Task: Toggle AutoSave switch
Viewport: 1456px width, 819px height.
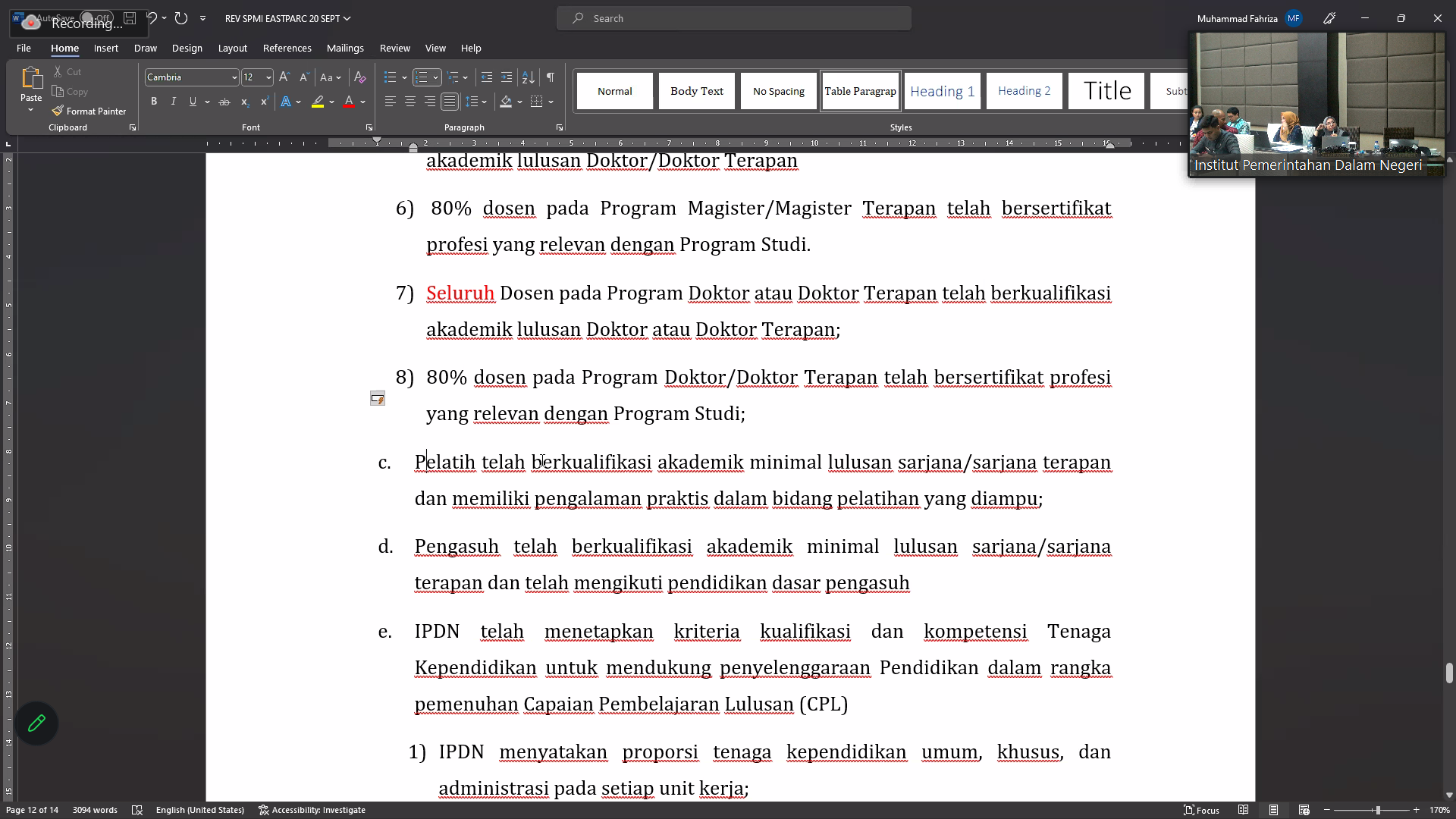Action: (96, 18)
